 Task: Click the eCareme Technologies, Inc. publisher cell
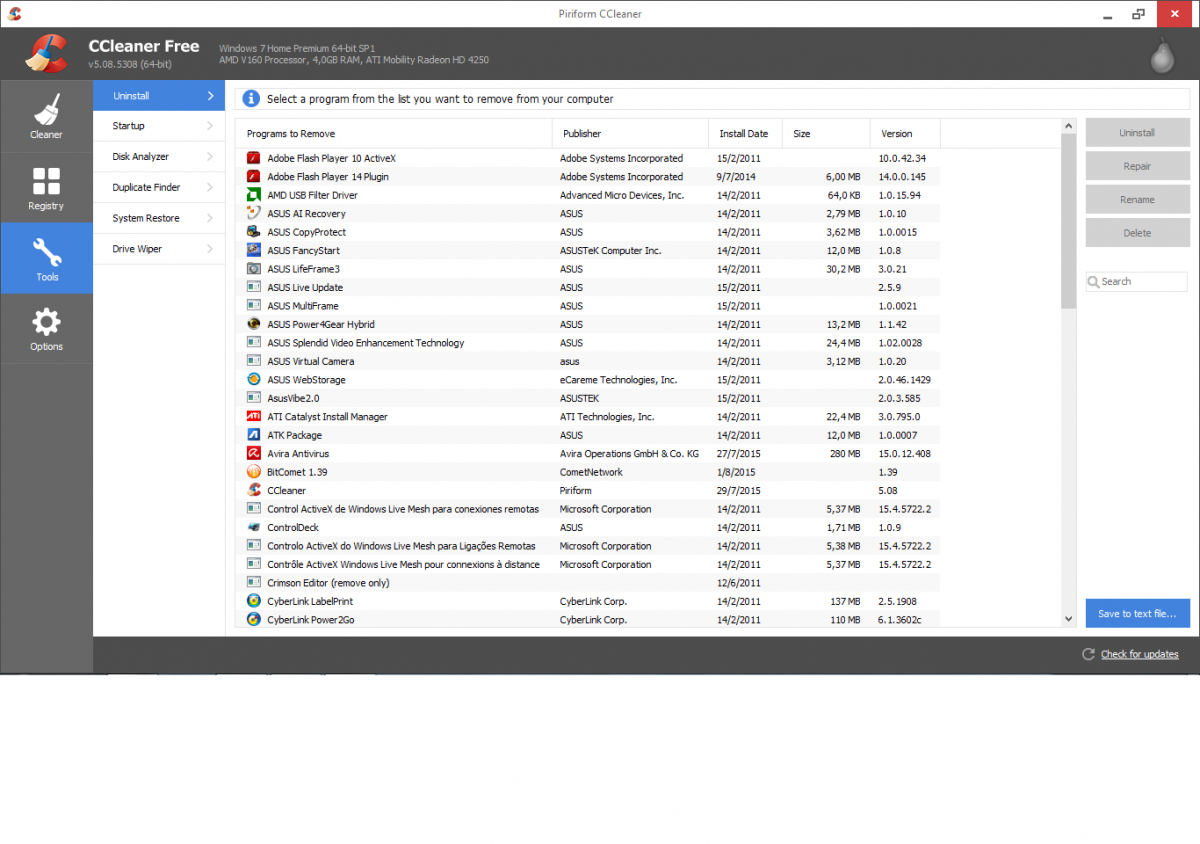[618, 380]
